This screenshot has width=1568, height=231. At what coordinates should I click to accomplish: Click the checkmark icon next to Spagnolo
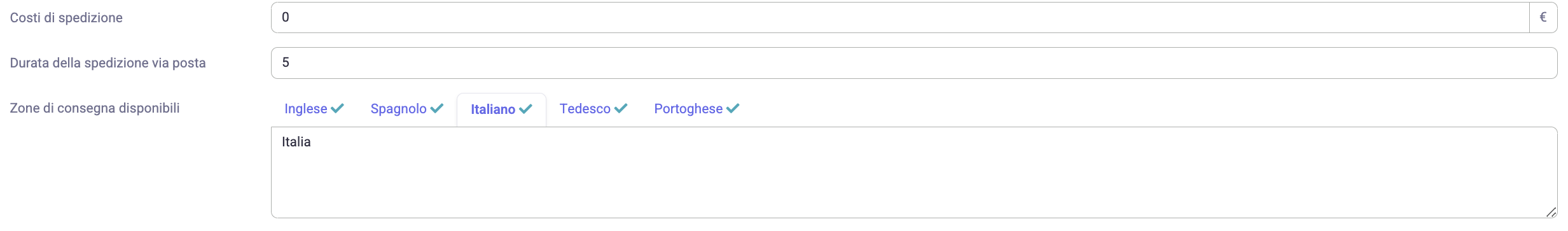[436, 108]
